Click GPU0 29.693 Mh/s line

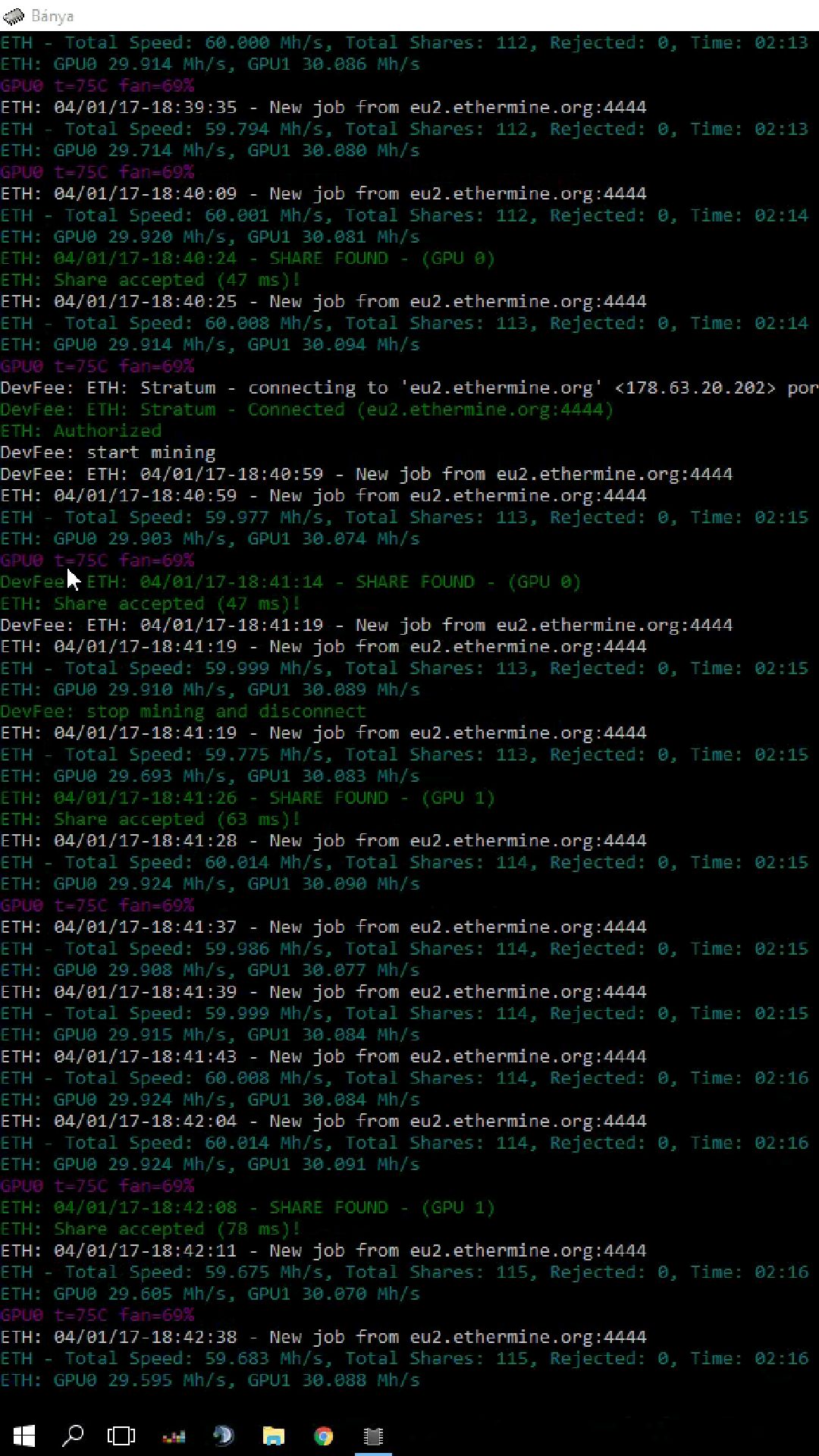210,777
